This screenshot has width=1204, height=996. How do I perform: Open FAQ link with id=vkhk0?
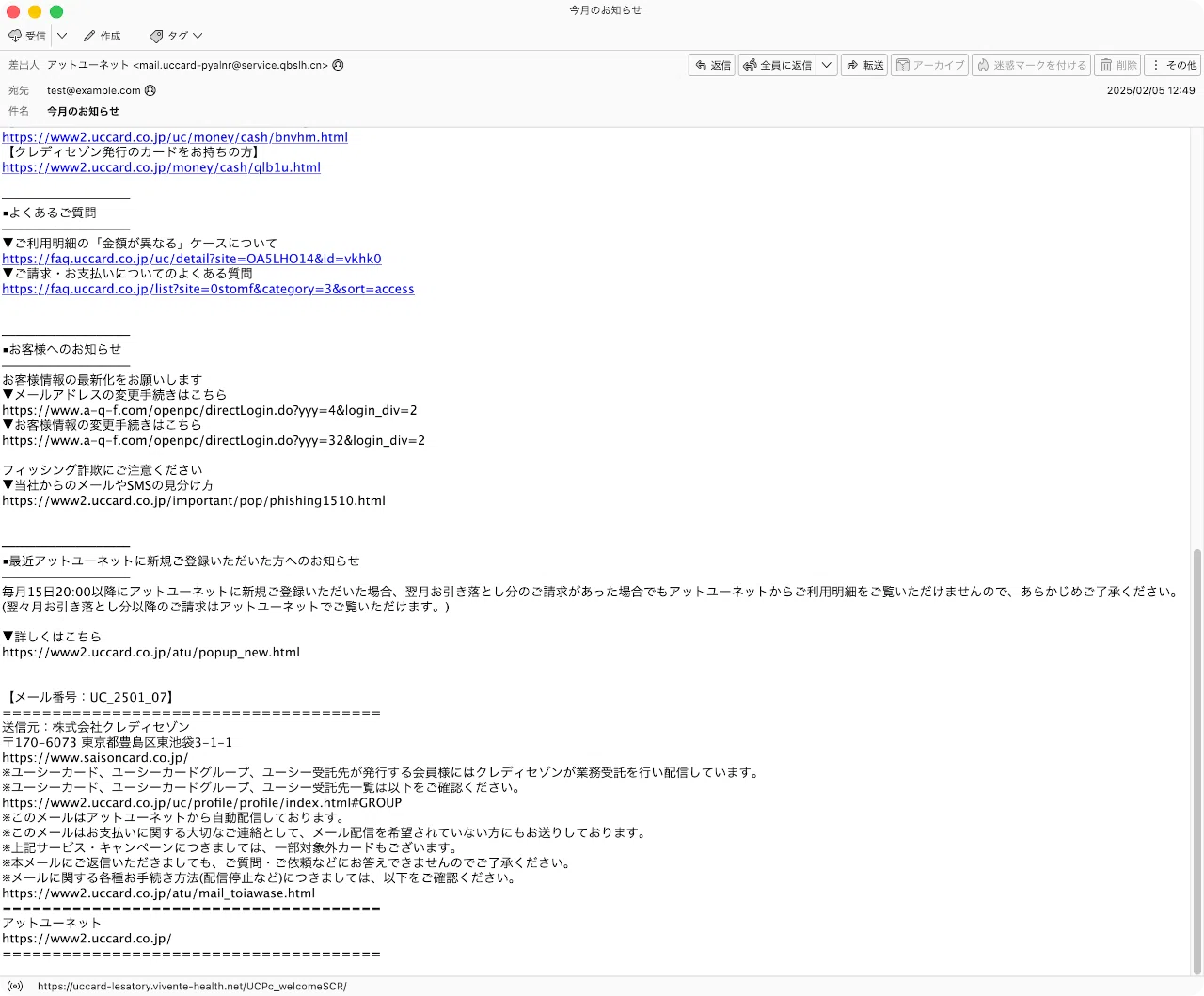point(192,259)
